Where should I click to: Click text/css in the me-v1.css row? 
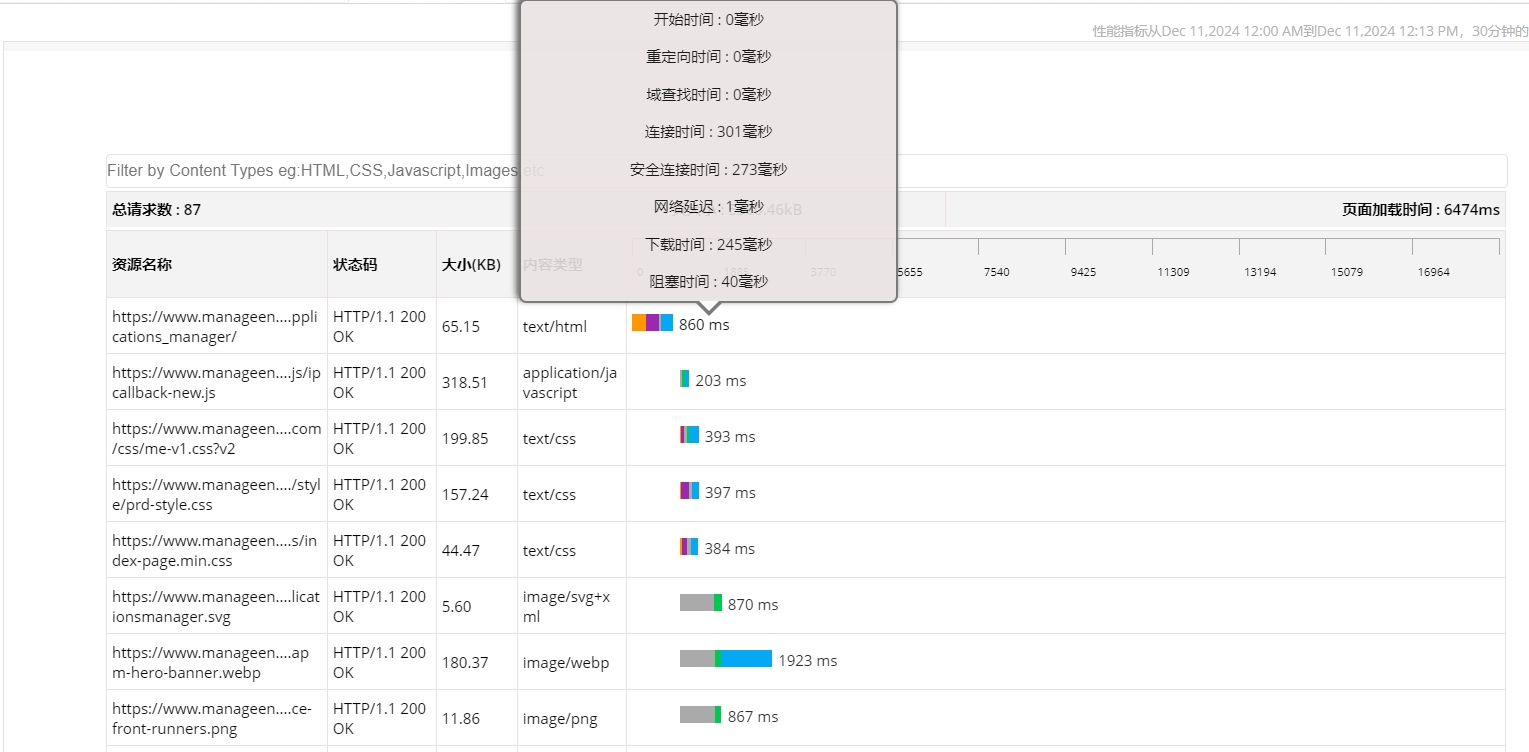(549, 438)
